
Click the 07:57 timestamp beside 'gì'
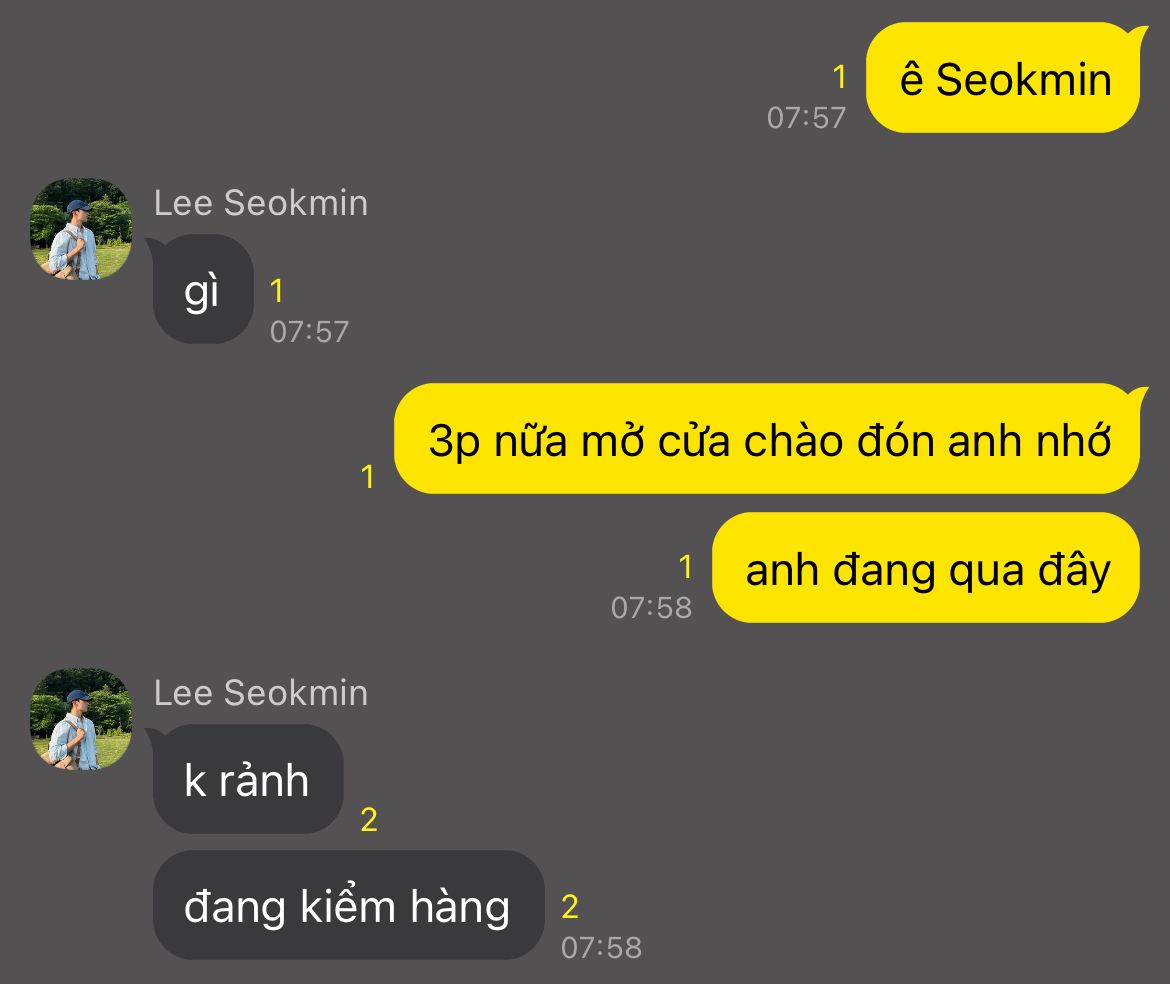coord(310,332)
